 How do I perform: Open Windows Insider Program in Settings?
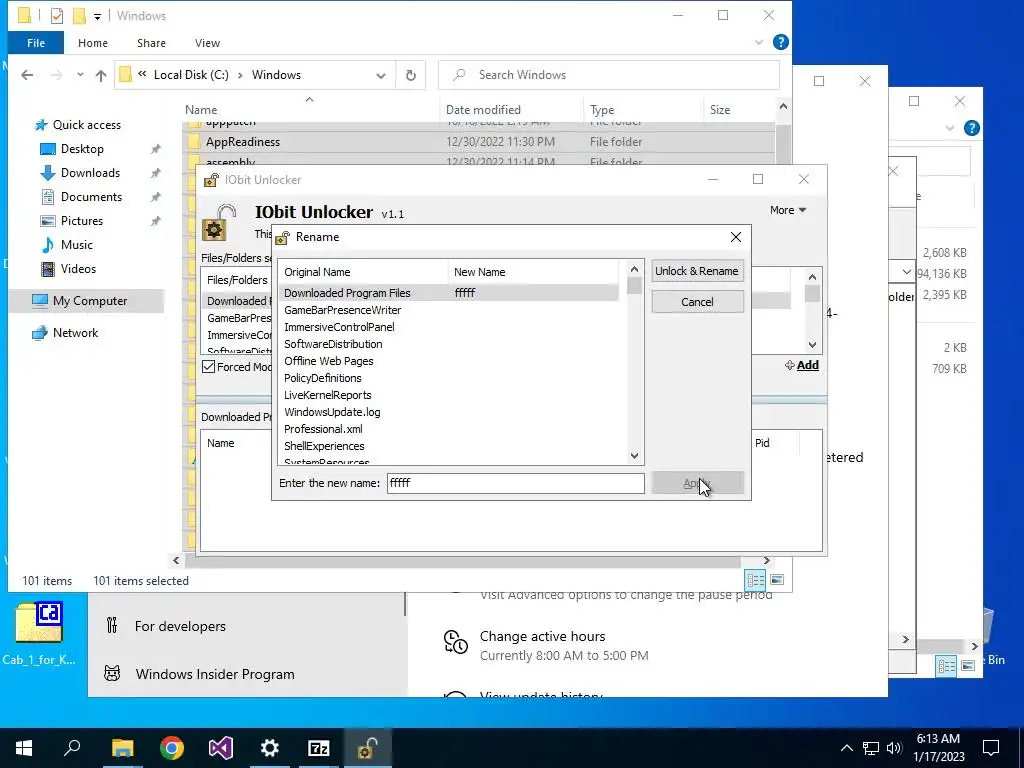(215, 674)
